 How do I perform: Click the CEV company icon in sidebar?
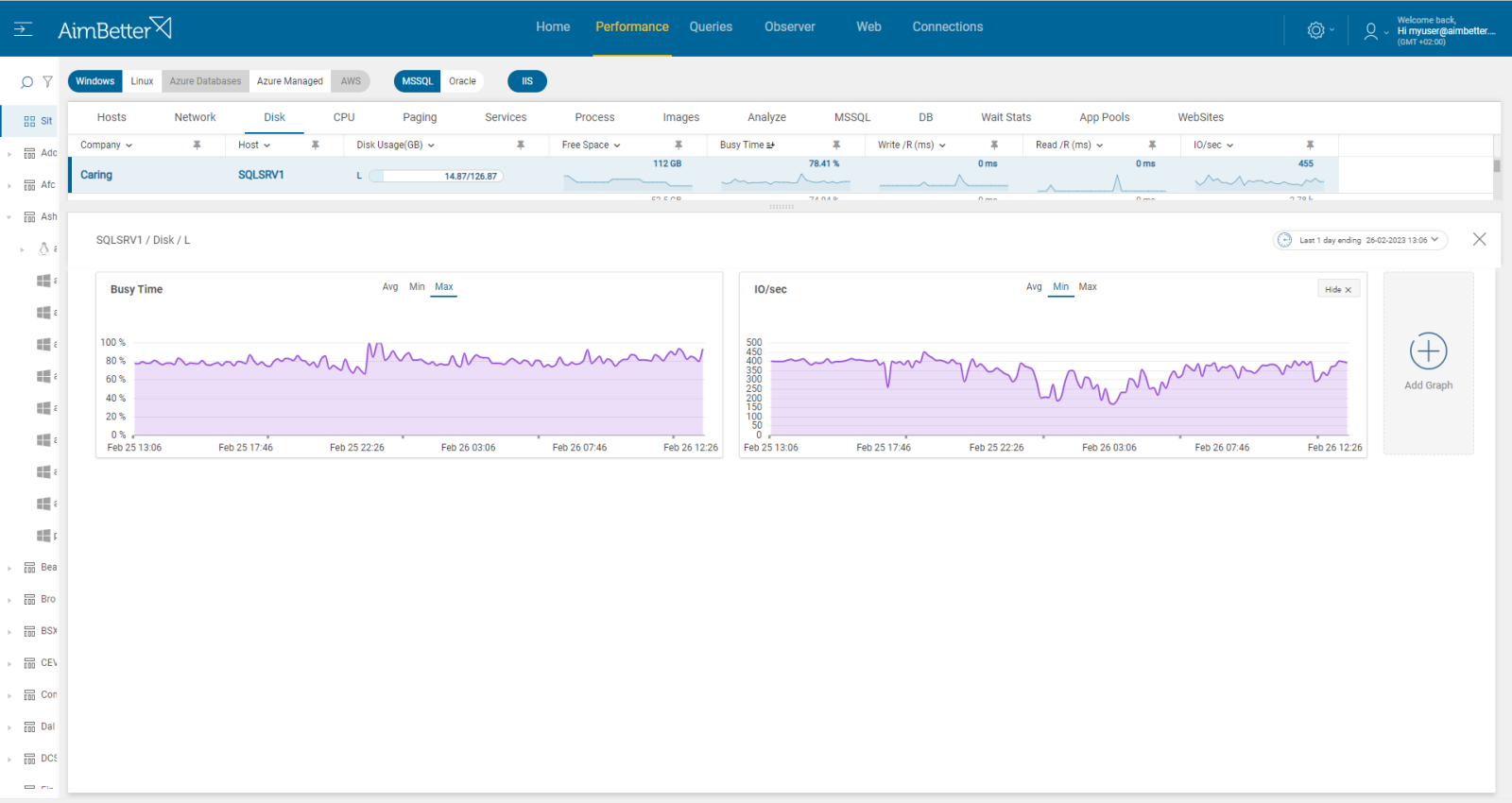[29, 663]
